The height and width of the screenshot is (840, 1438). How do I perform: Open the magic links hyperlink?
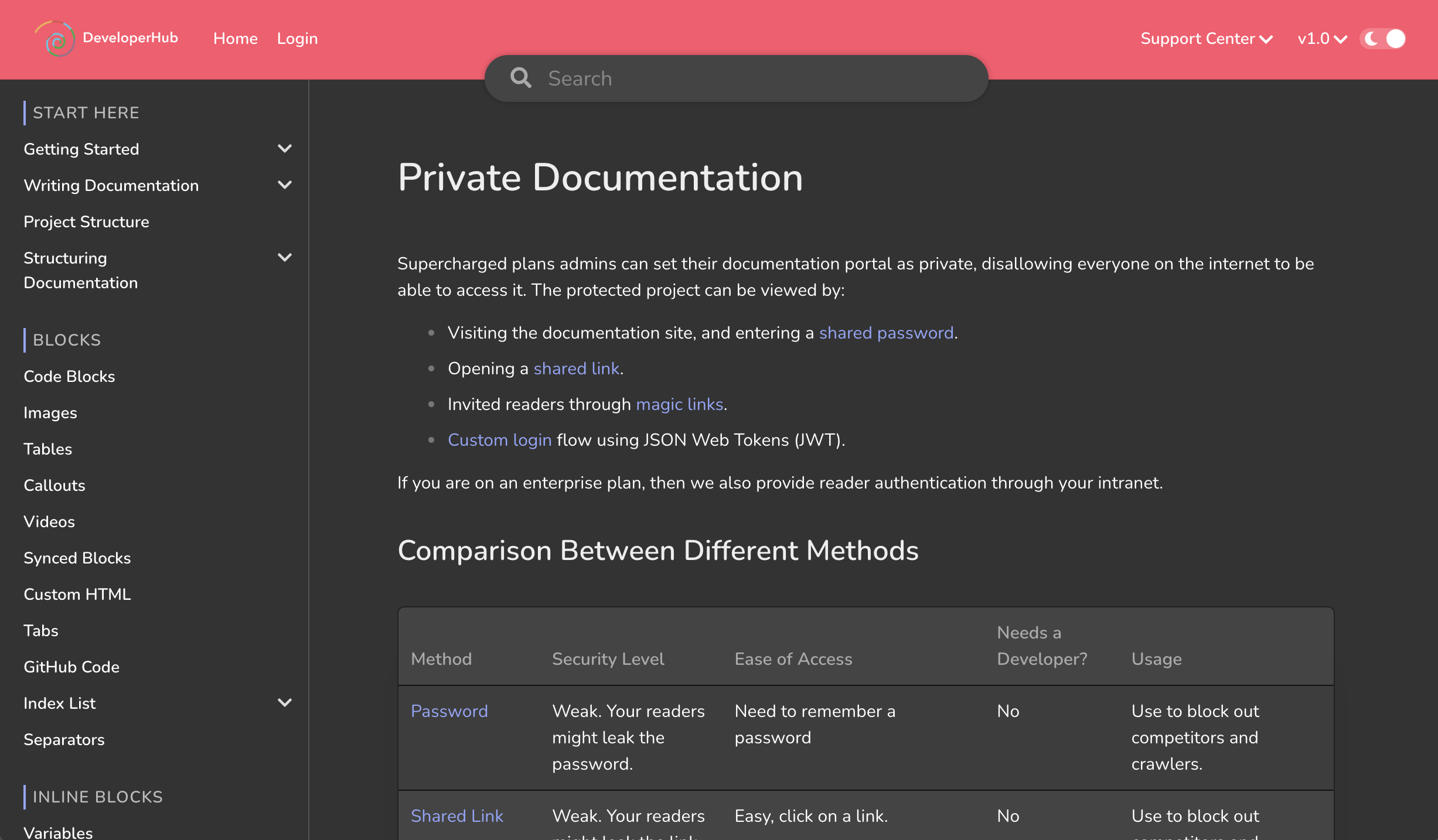point(680,404)
